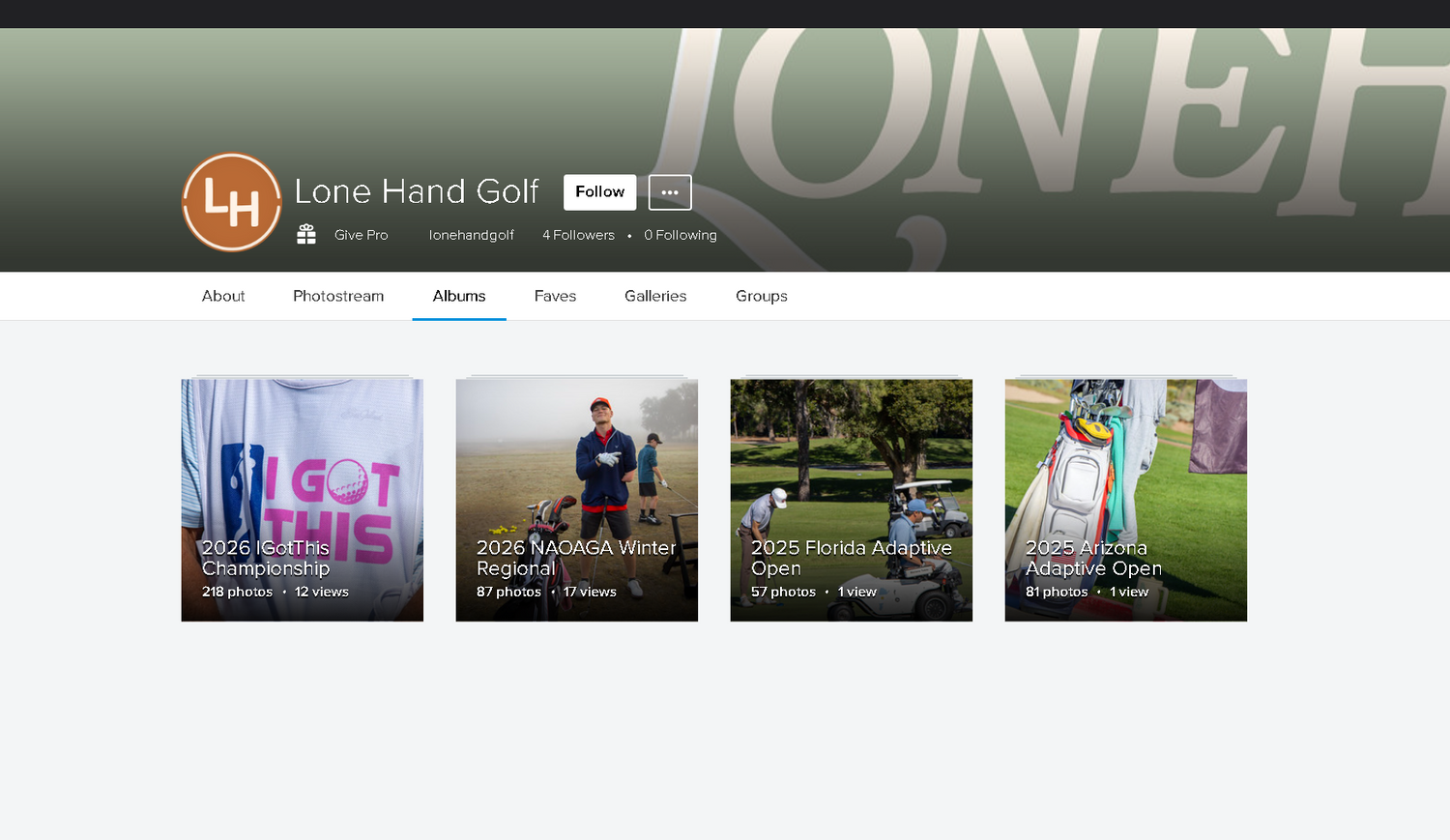Image resolution: width=1450 pixels, height=840 pixels.
Task: Click the Give Pro gift icon
Action: point(306,234)
